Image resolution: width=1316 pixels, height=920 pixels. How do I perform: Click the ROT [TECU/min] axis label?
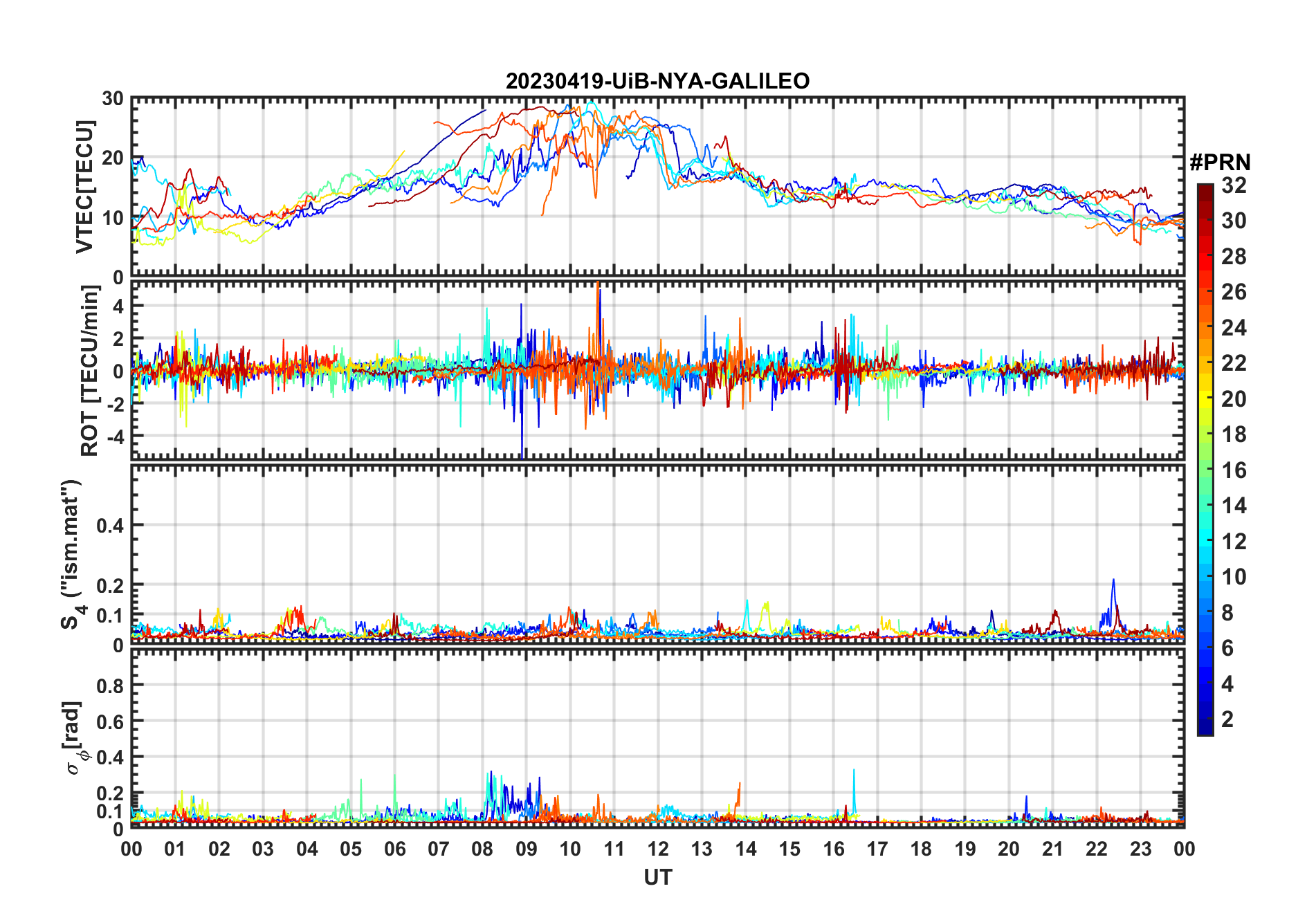89,371
